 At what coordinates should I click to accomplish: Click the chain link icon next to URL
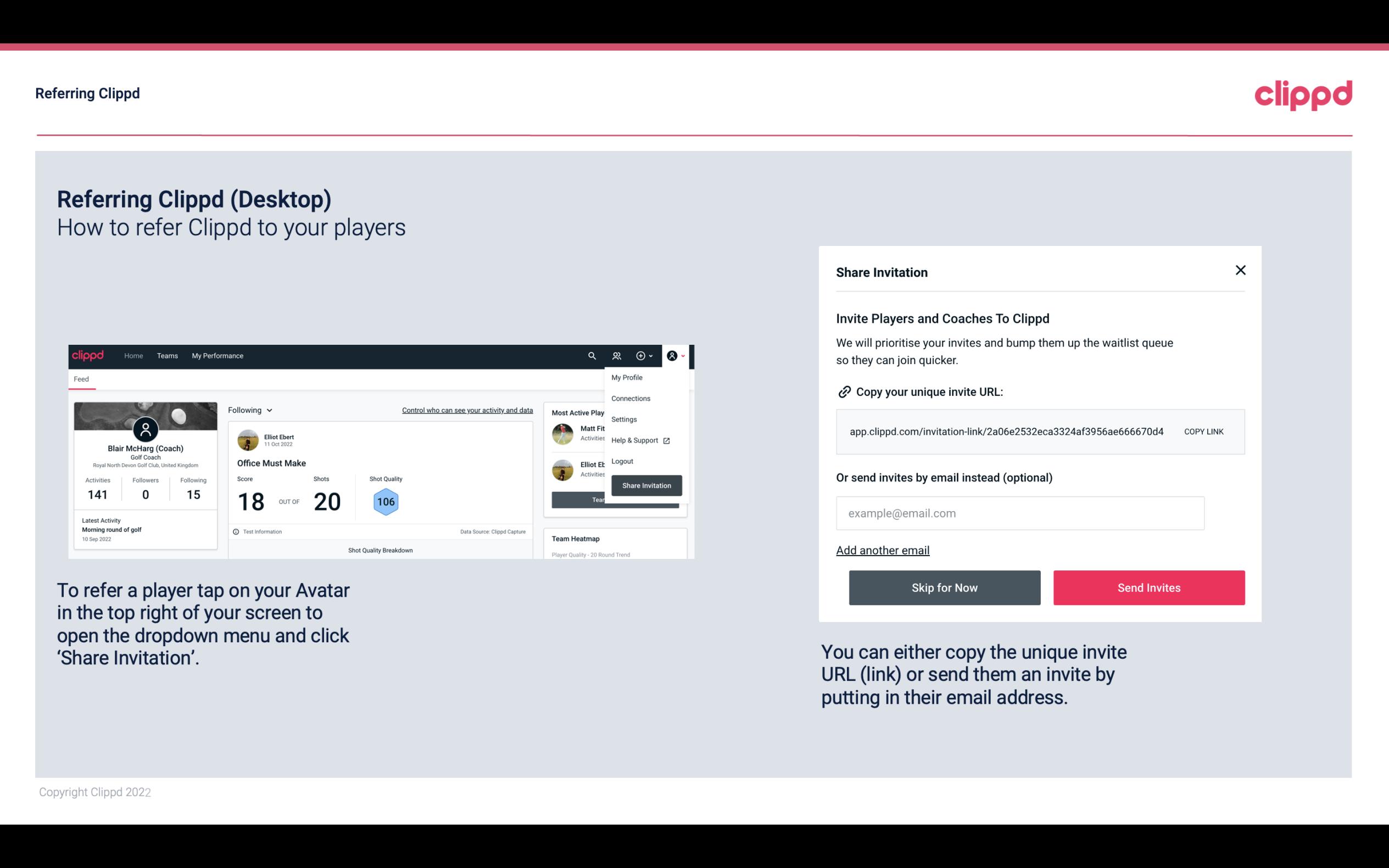coord(844,391)
